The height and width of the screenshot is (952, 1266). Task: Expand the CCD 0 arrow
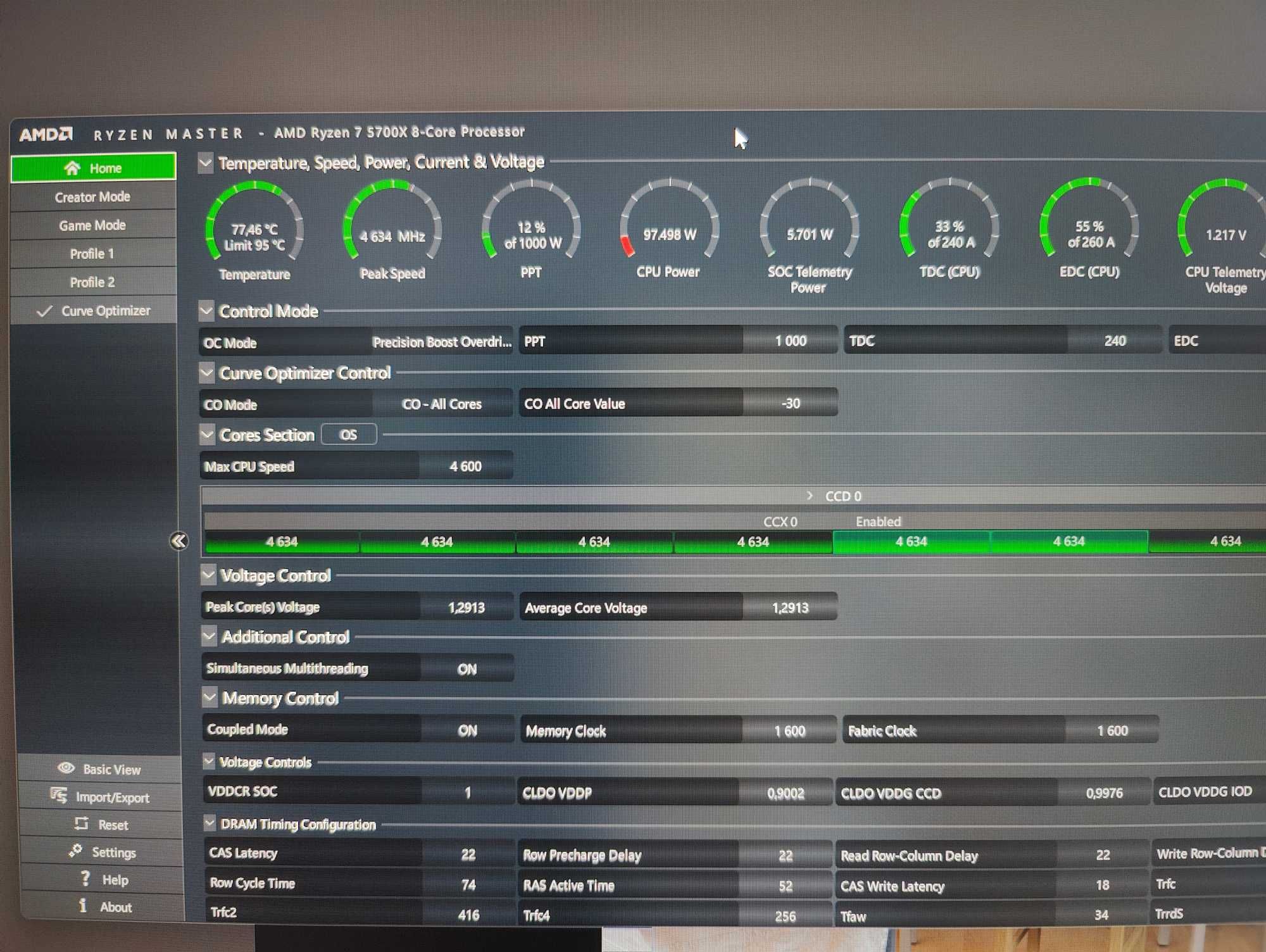[810, 496]
